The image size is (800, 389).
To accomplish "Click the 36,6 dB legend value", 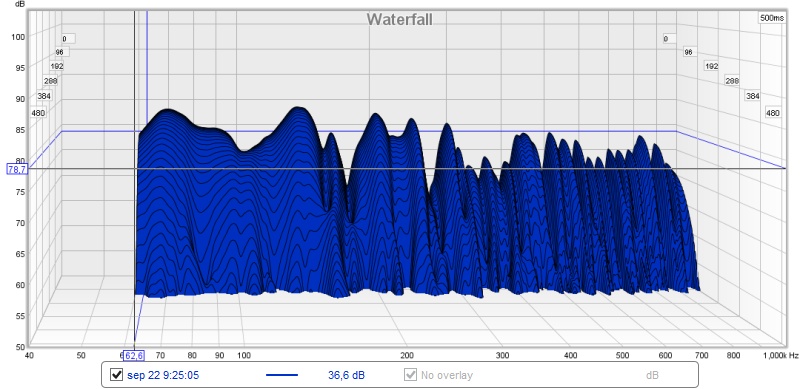I will click(346, 375).
